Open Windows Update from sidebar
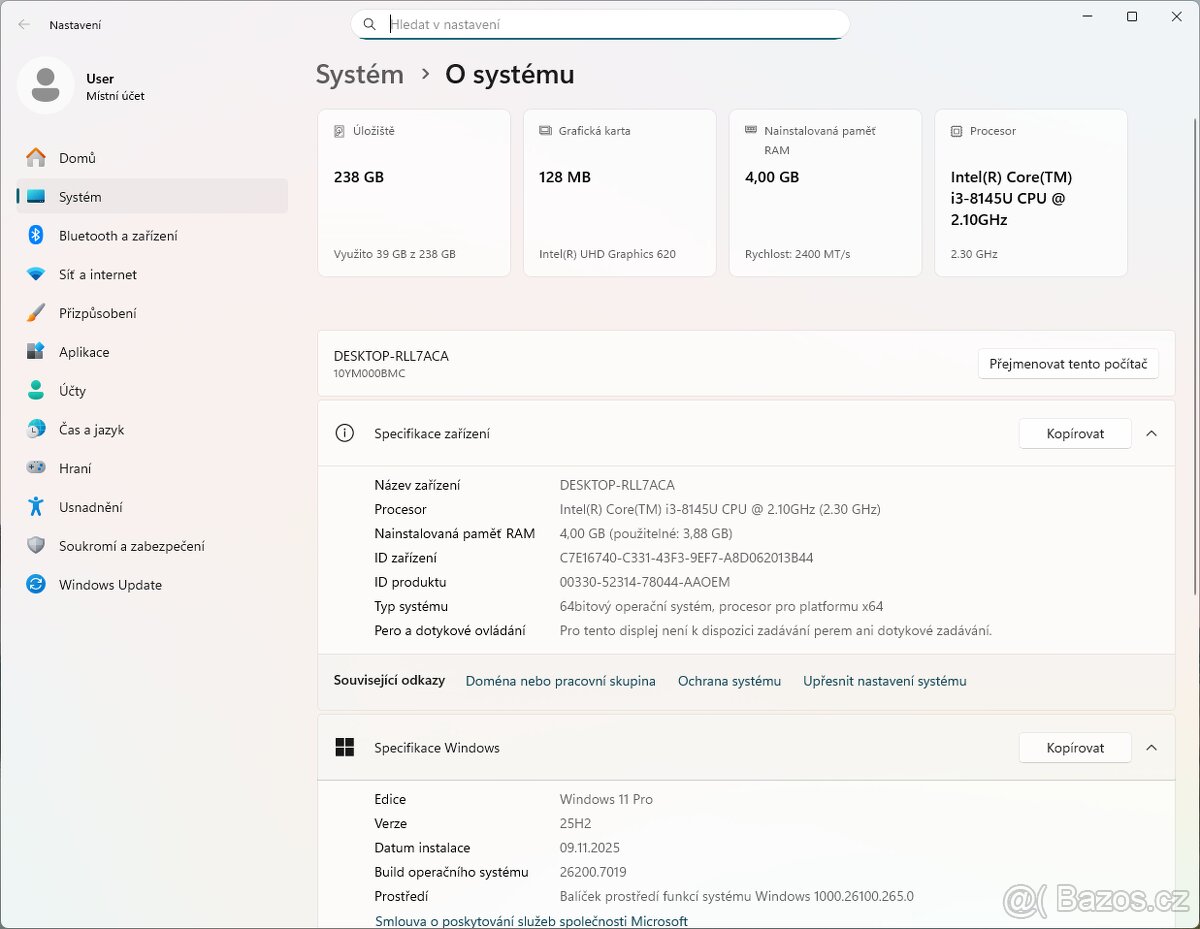Image resolution: width=1200 pixels, height=929 pixels. pos(105,585)
